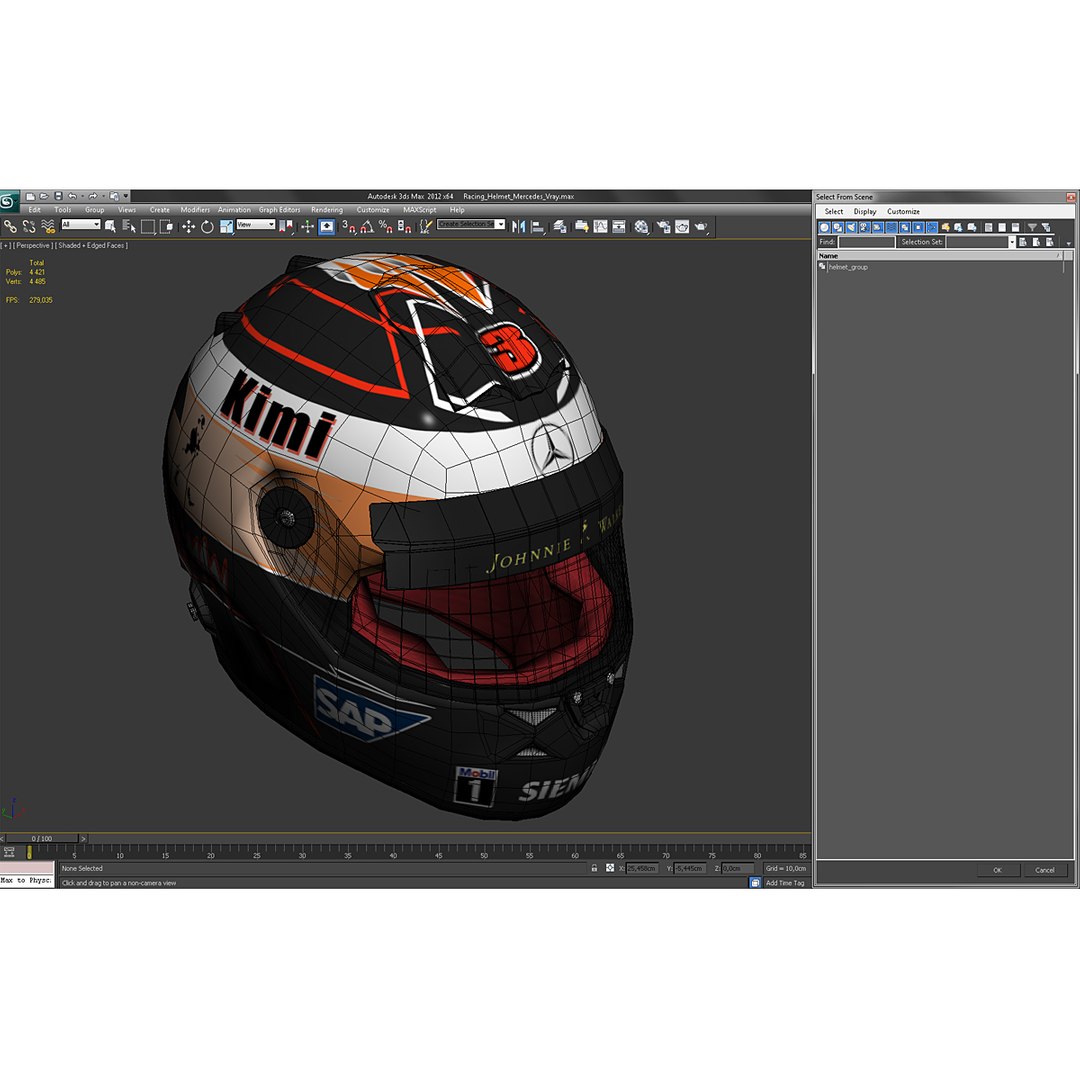Expand the small arrow beside Selection Set icons
The image size is (1080, 1080).
point(1068,243)
